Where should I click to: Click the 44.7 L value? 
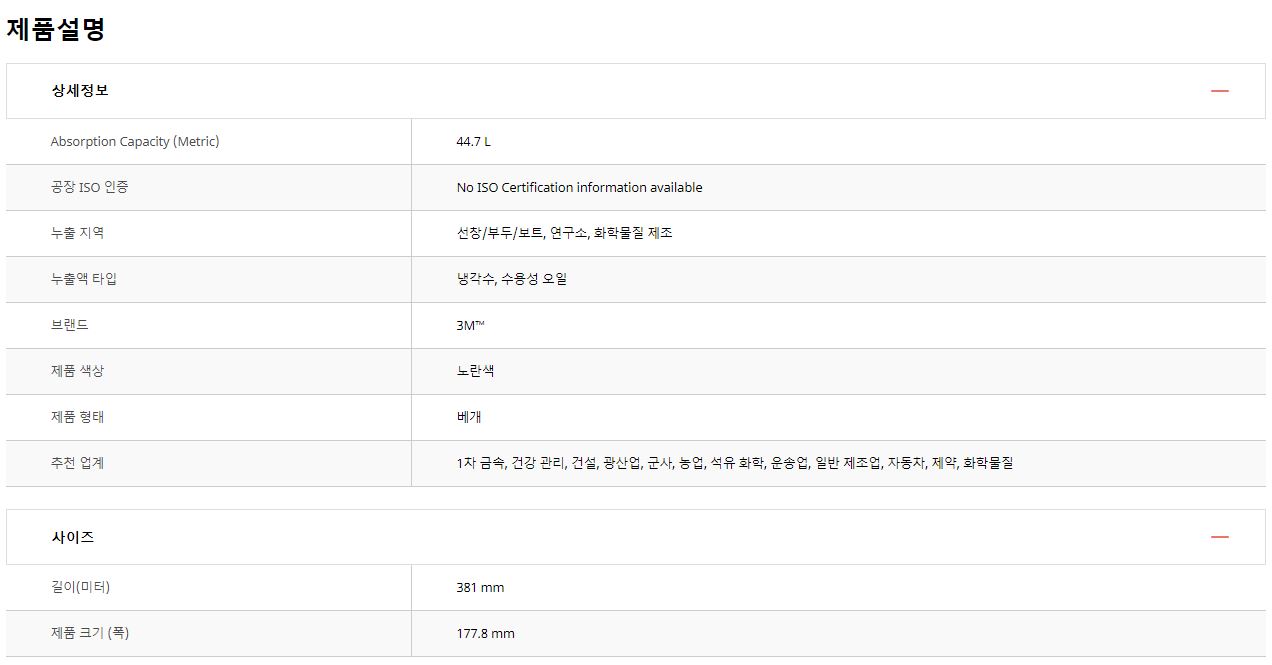click(x=473, y=141)
